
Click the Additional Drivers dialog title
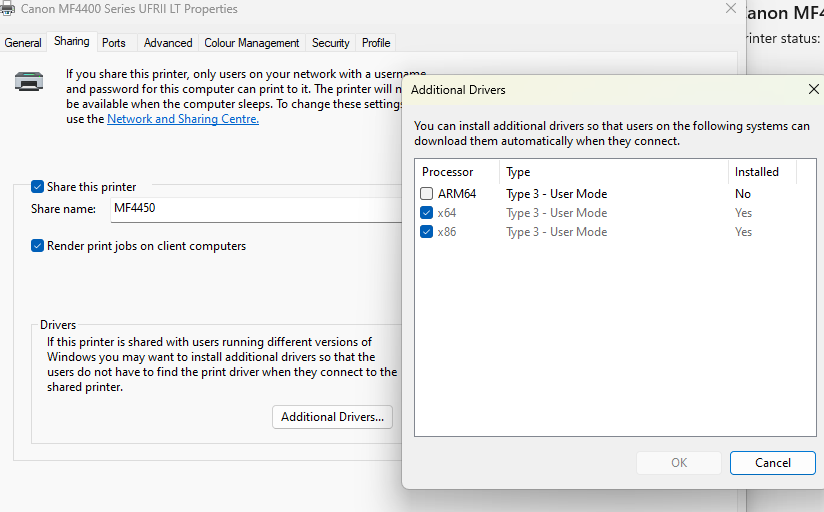coord(458,90)
